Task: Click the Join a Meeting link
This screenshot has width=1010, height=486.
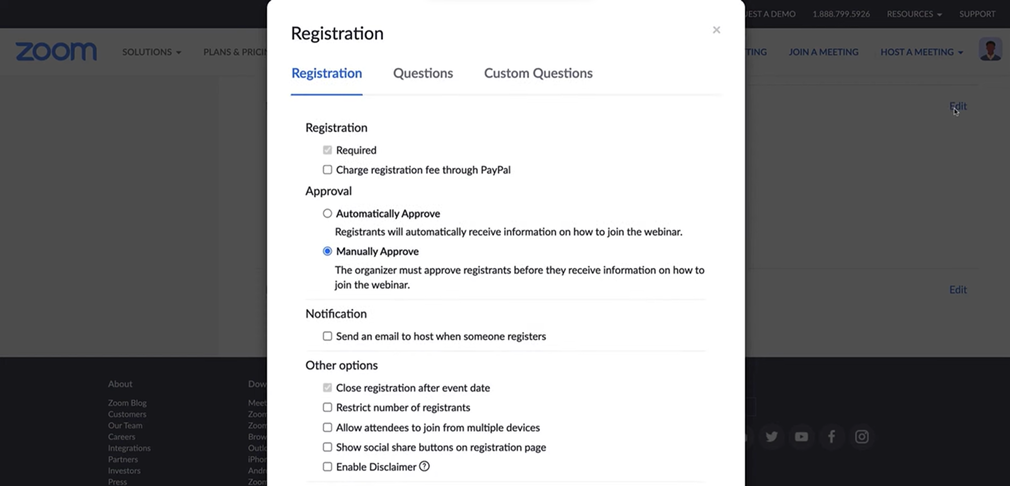Action: coord(823,52)
